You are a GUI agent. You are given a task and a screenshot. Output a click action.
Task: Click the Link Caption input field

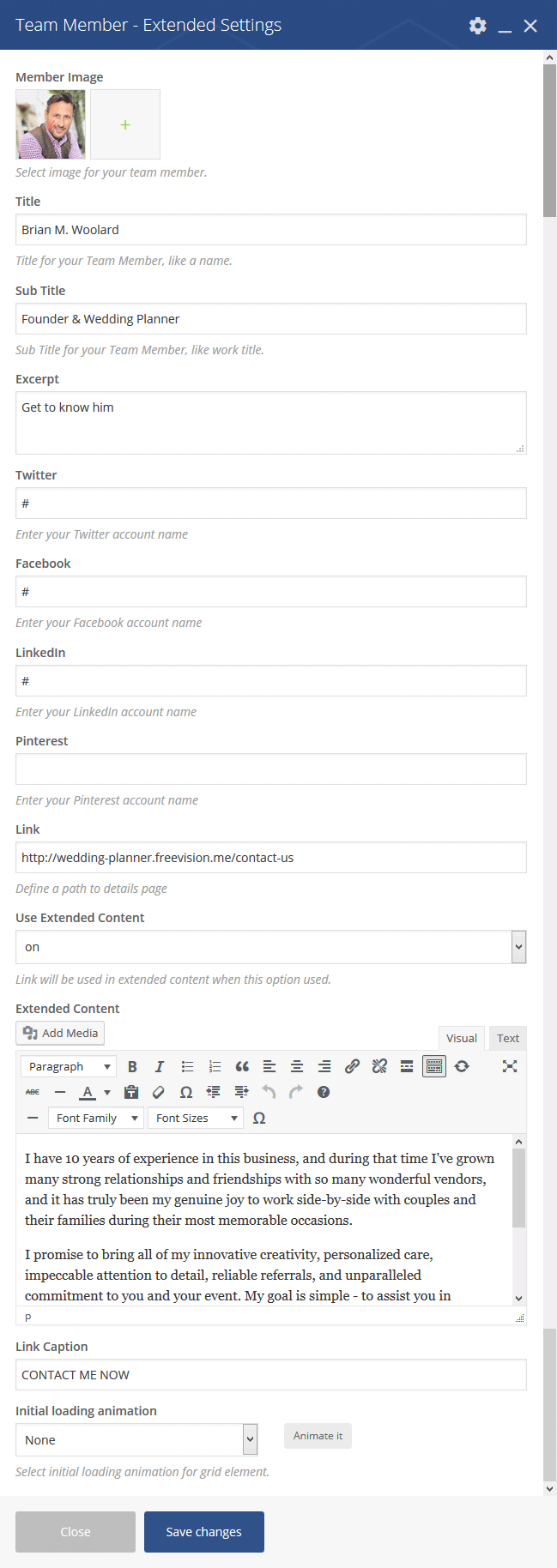[270, 1374]
